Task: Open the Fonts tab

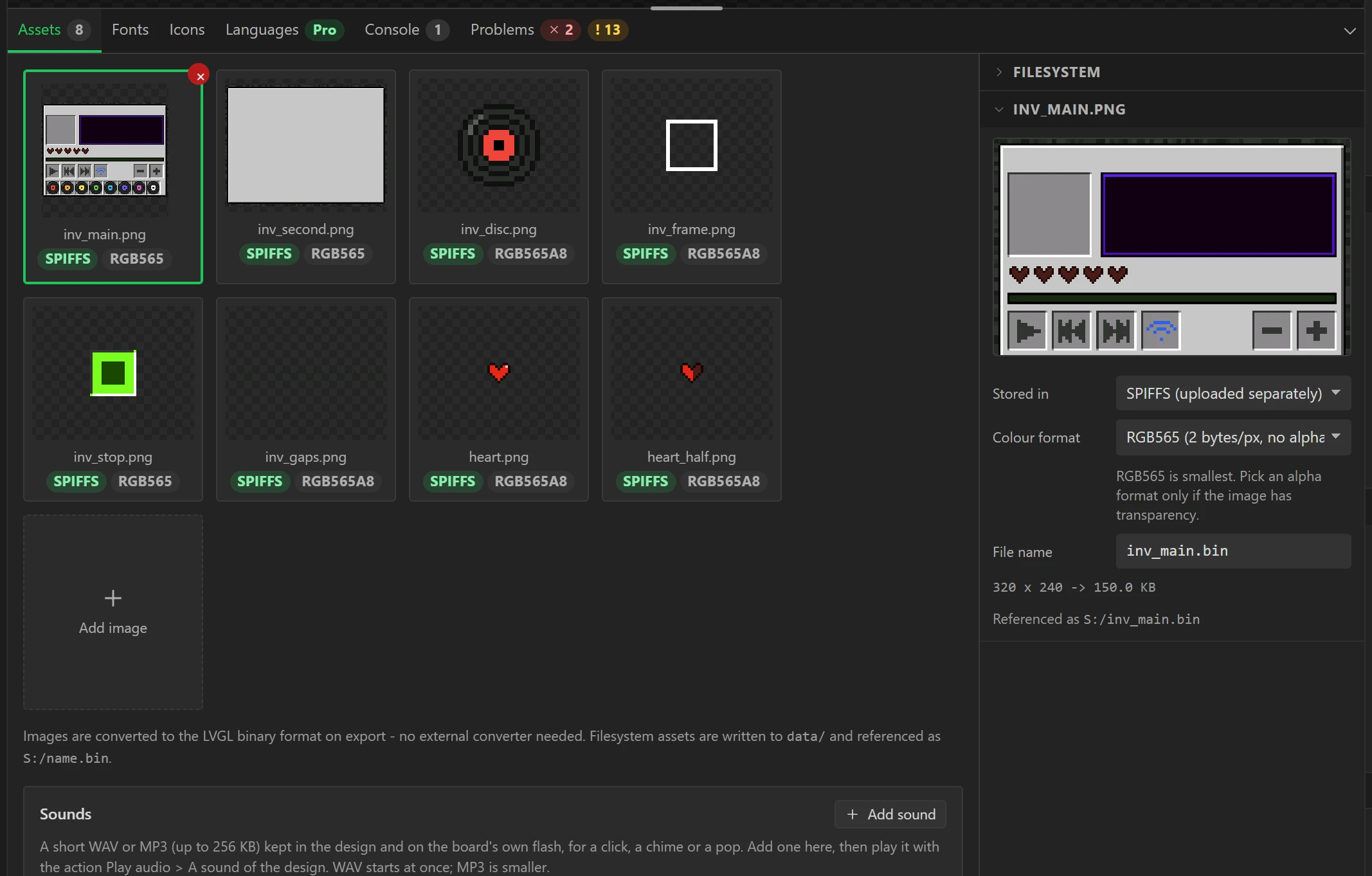Action: 130,30
